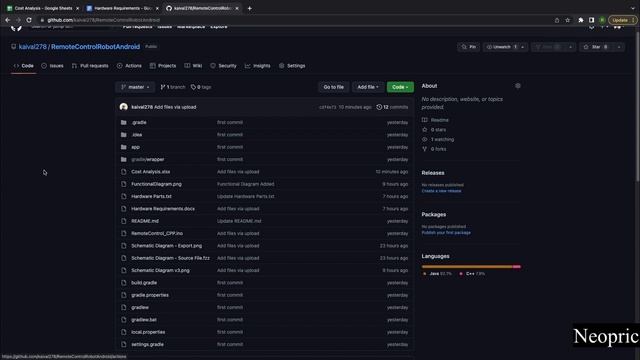Click file icon next to README.md

124,221
